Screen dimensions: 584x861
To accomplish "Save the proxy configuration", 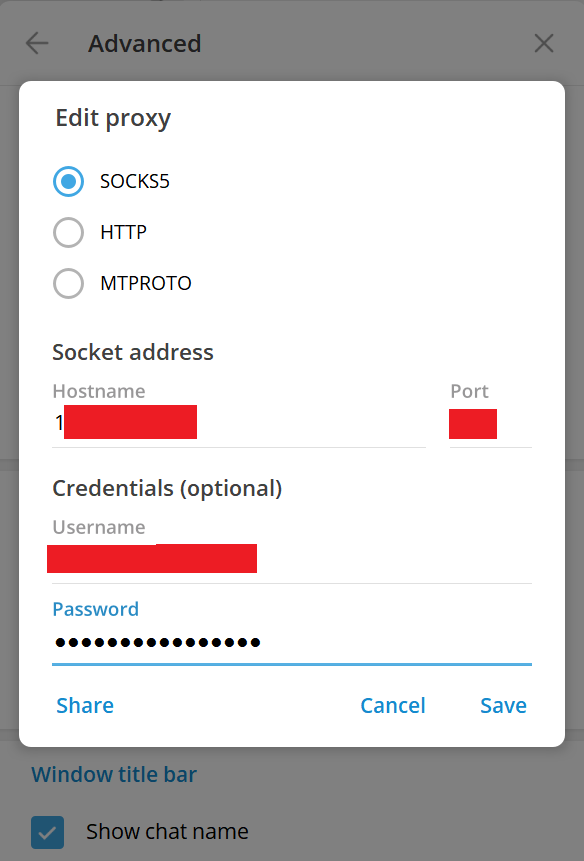I will (503, 705).
